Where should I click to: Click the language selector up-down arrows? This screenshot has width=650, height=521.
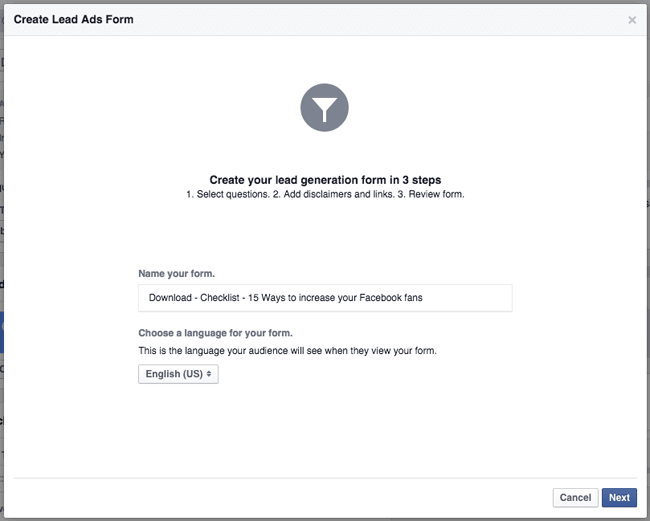coord(209,374)
